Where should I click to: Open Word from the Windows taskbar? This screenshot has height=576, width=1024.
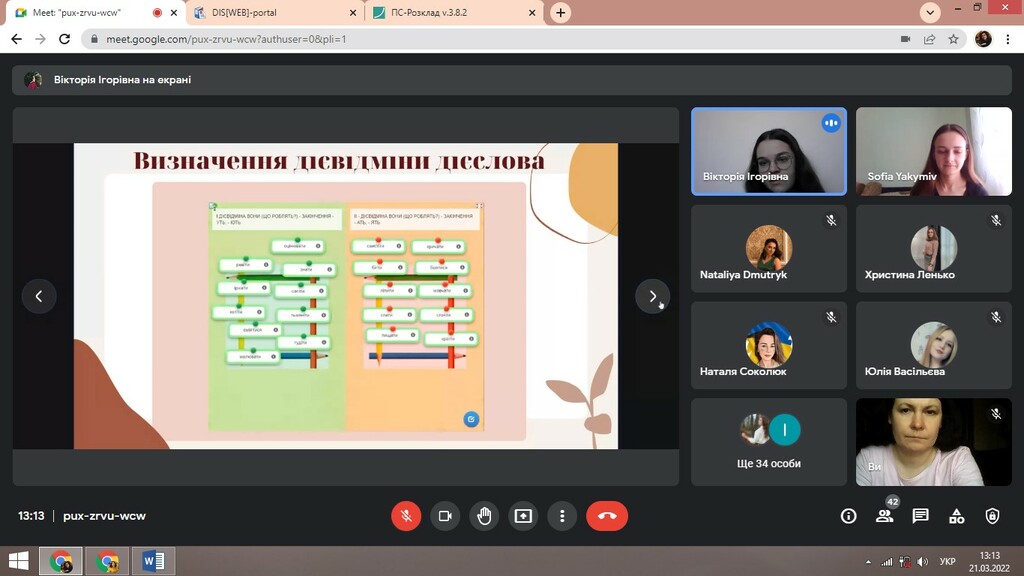tap(153, 561)
